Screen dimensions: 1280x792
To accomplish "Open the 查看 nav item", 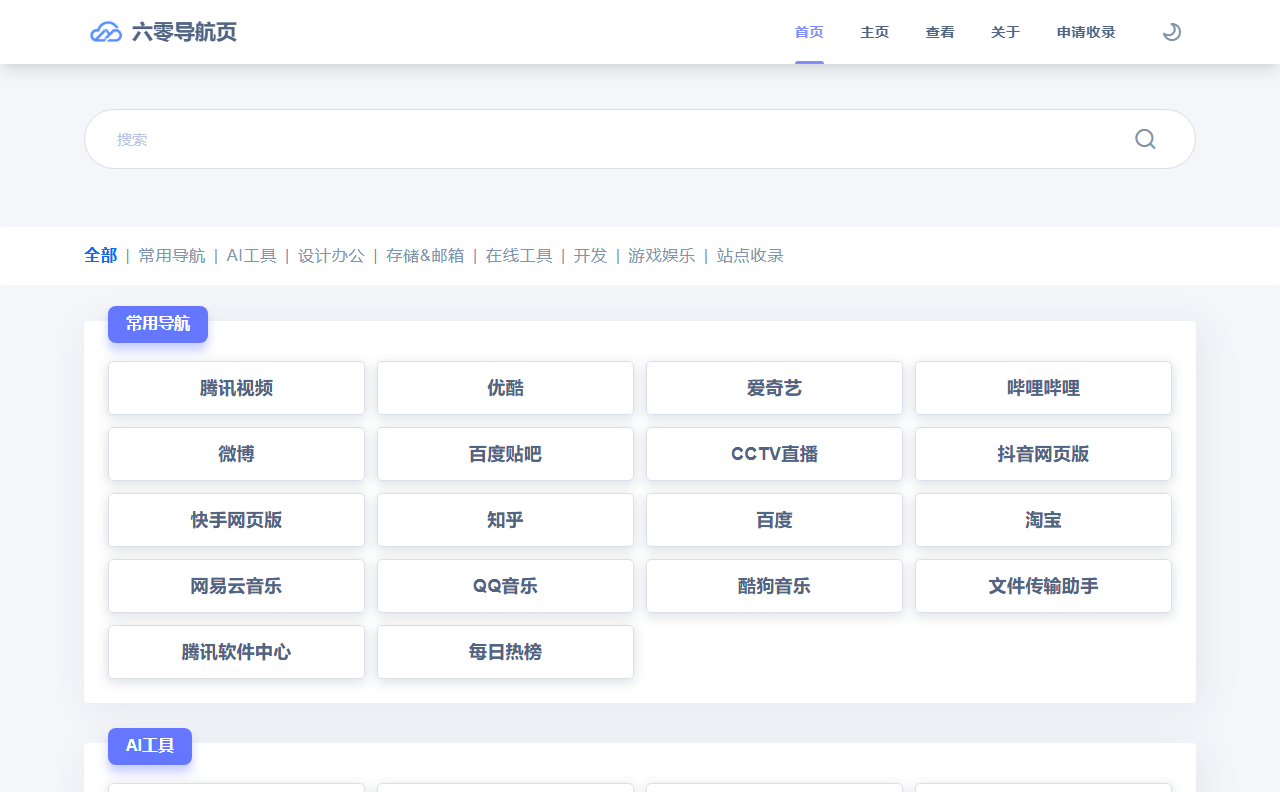I will pyautogui.click(x=940, y=32).
